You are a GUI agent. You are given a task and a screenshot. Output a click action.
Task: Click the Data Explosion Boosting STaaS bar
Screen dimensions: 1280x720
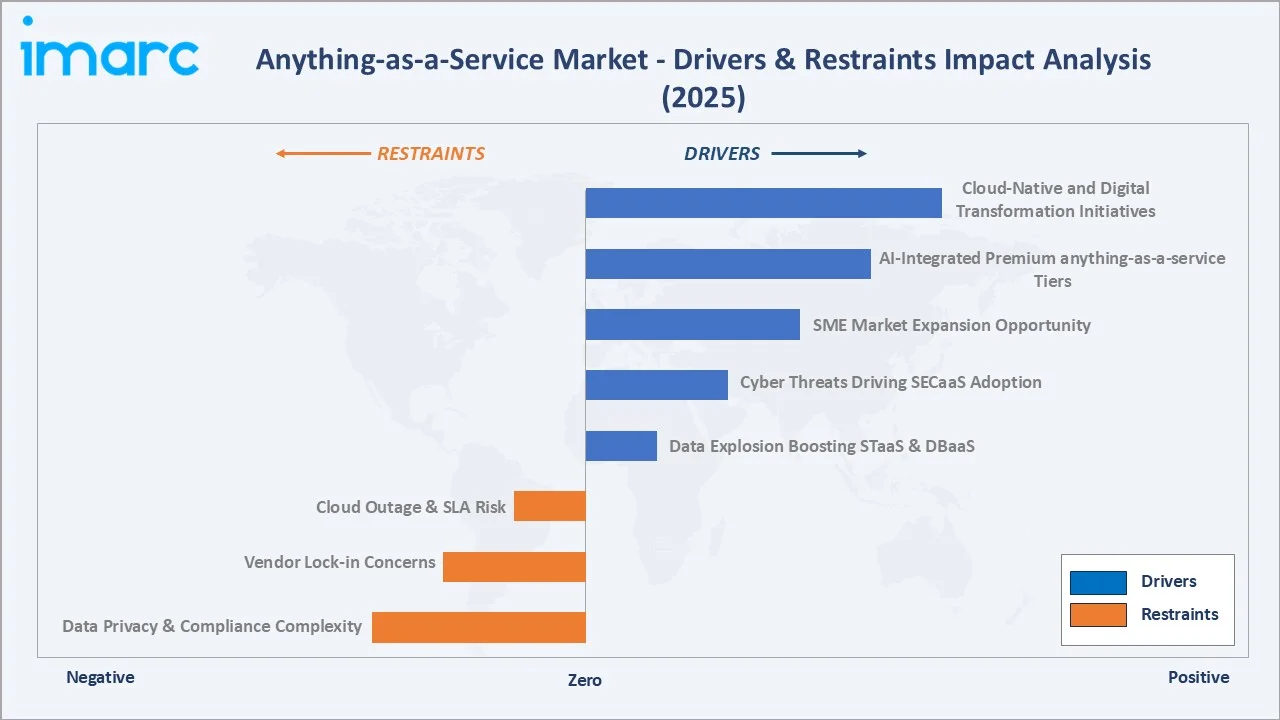(x=621, y=446)
